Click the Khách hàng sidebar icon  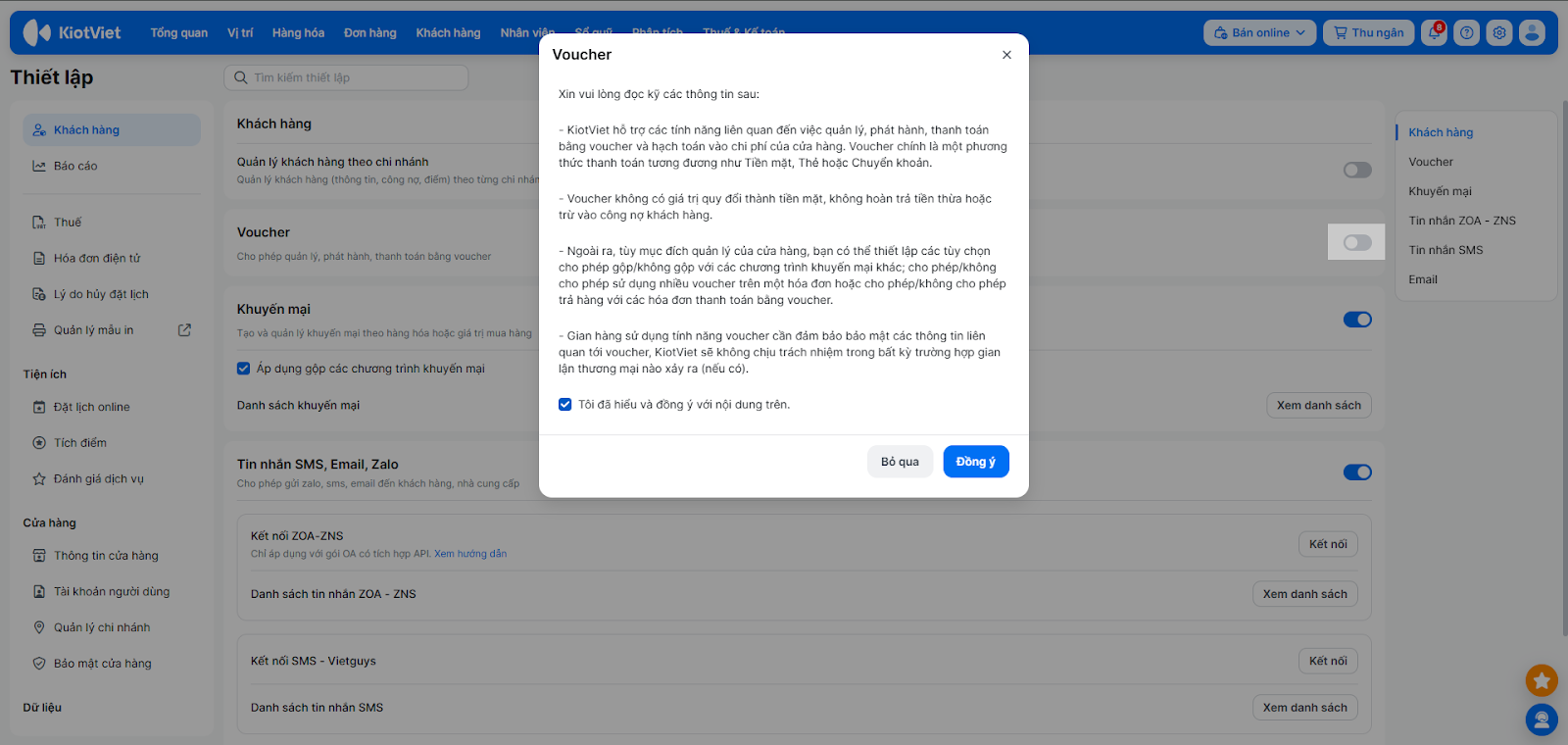tap(39, 130)
